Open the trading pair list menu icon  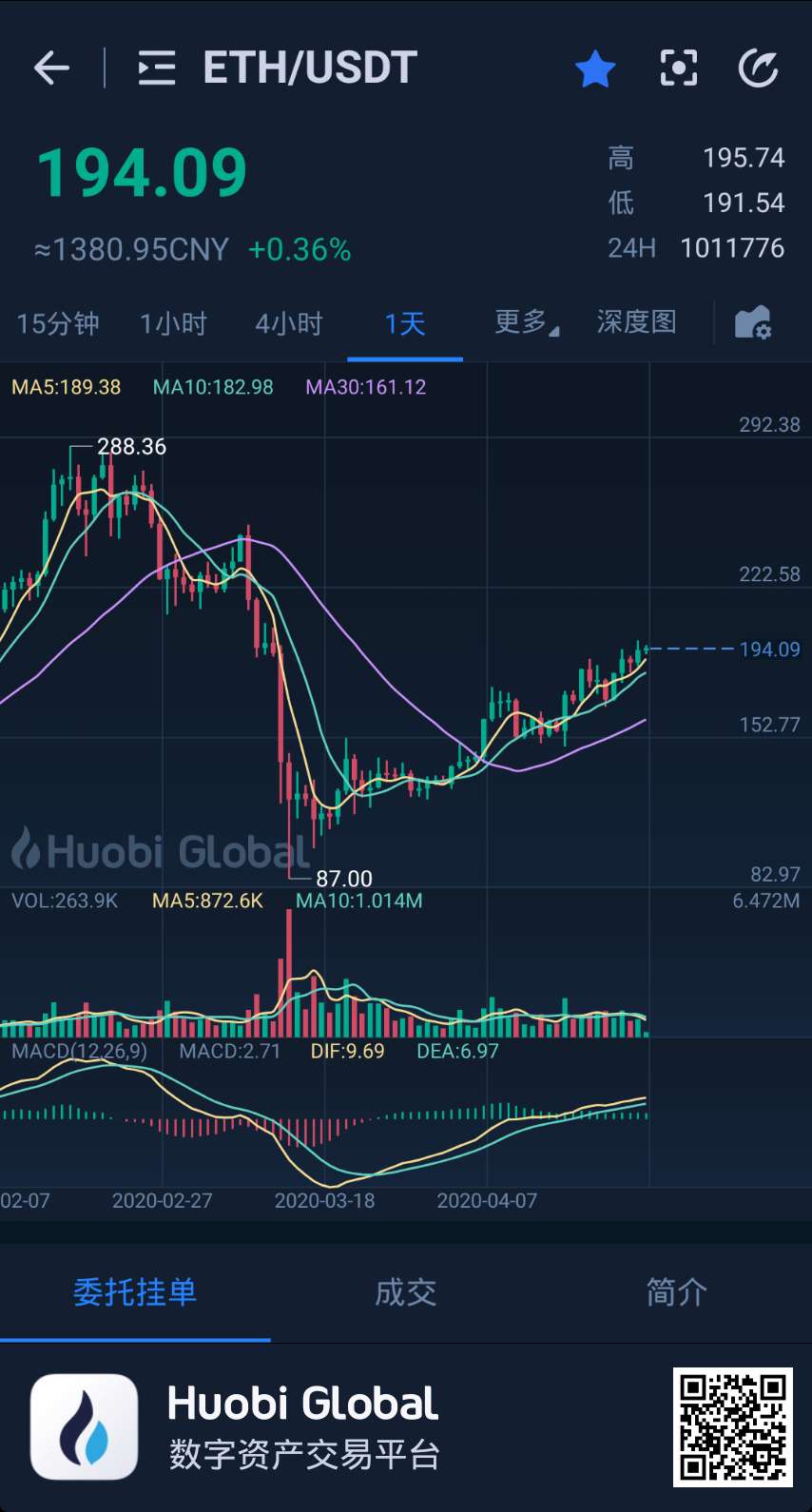(x=157, y=68)
